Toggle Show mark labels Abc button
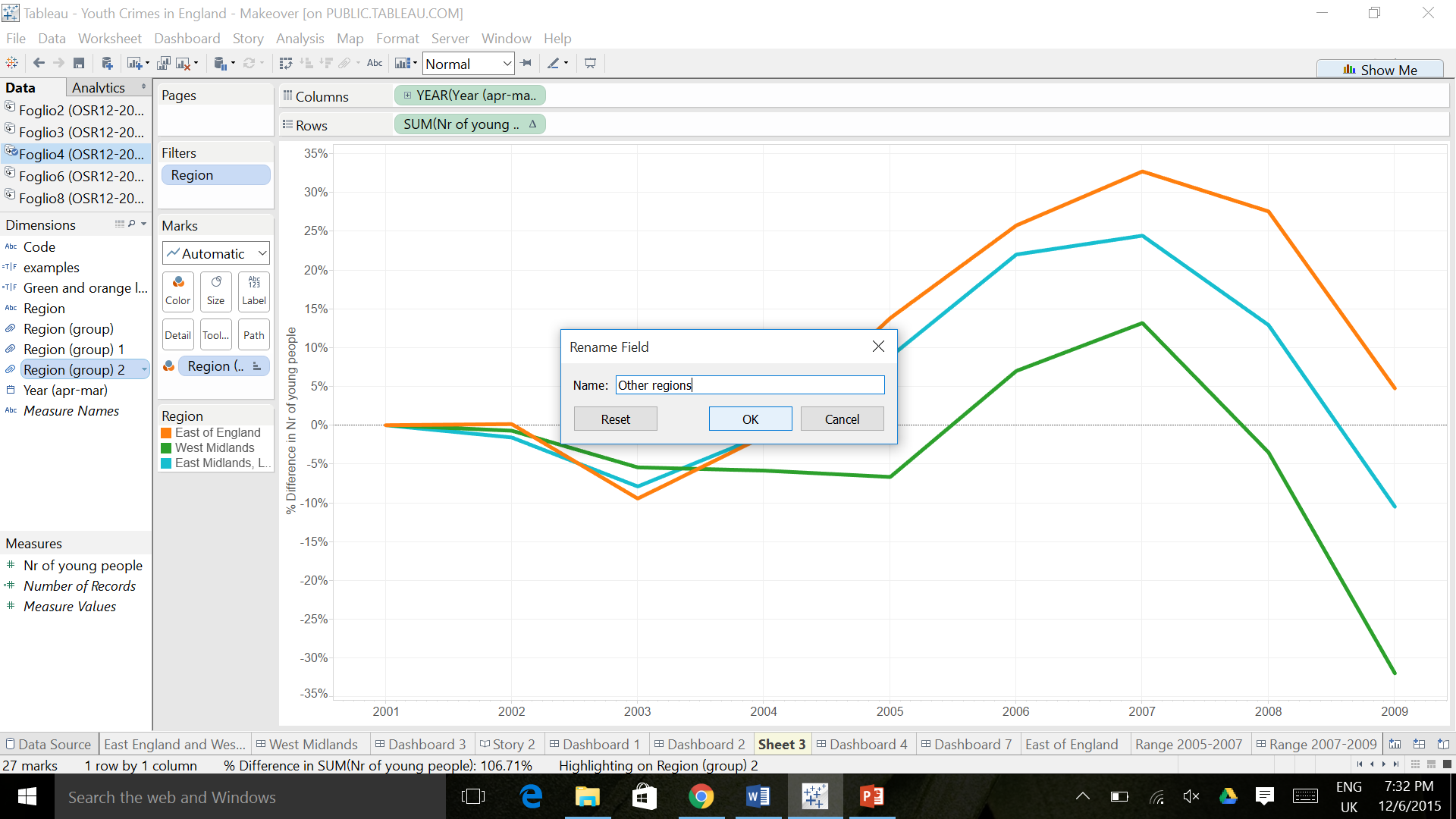Image resolution: width=1456 pixels, height=819 pixels. tap(375, 64)
